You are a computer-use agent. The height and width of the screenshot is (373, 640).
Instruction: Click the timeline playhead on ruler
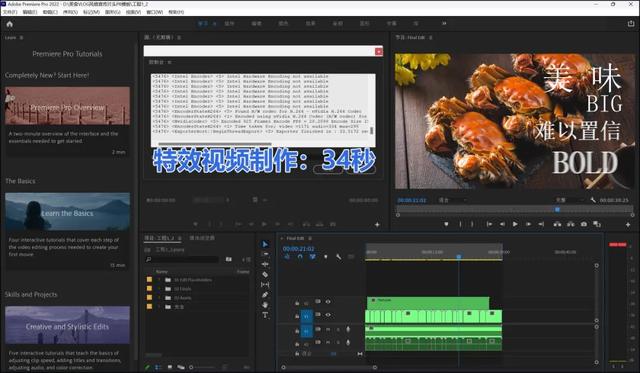coord(459,257)
